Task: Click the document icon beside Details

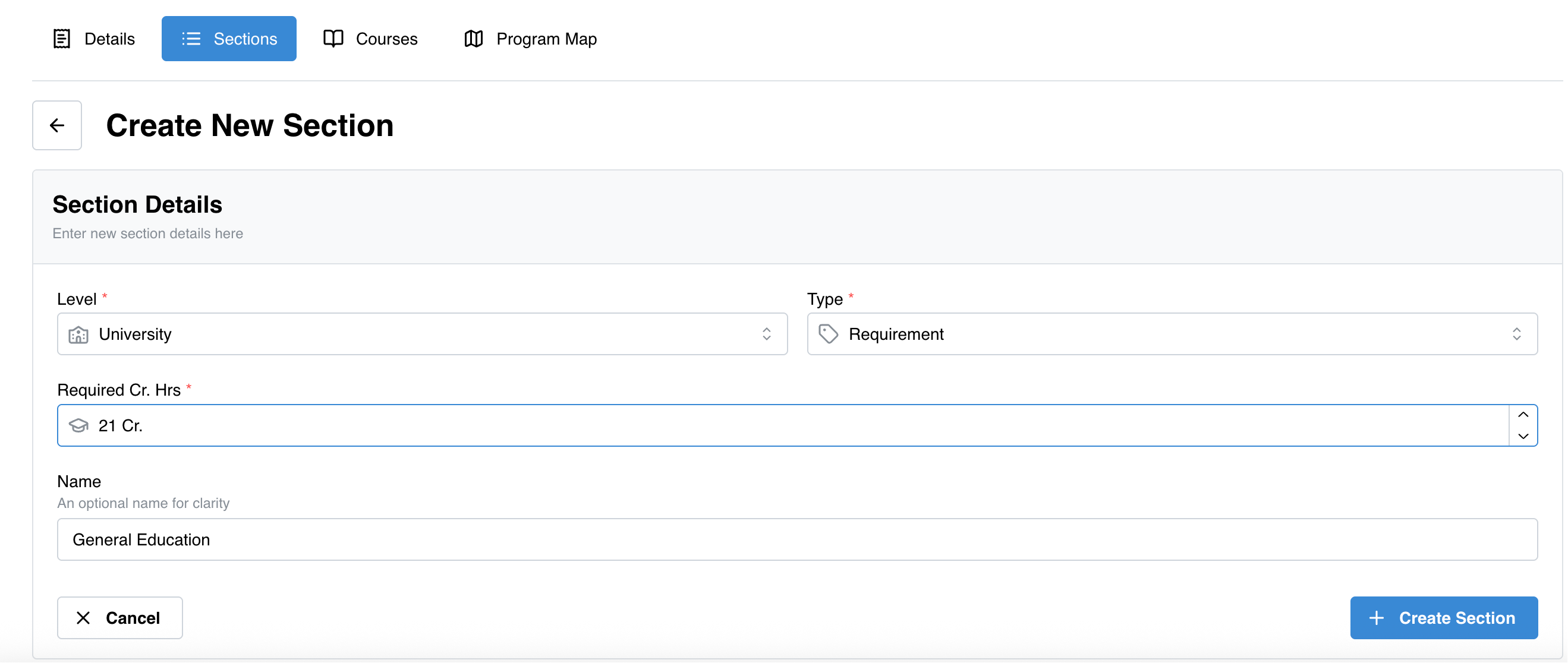Action: point(62,39)
